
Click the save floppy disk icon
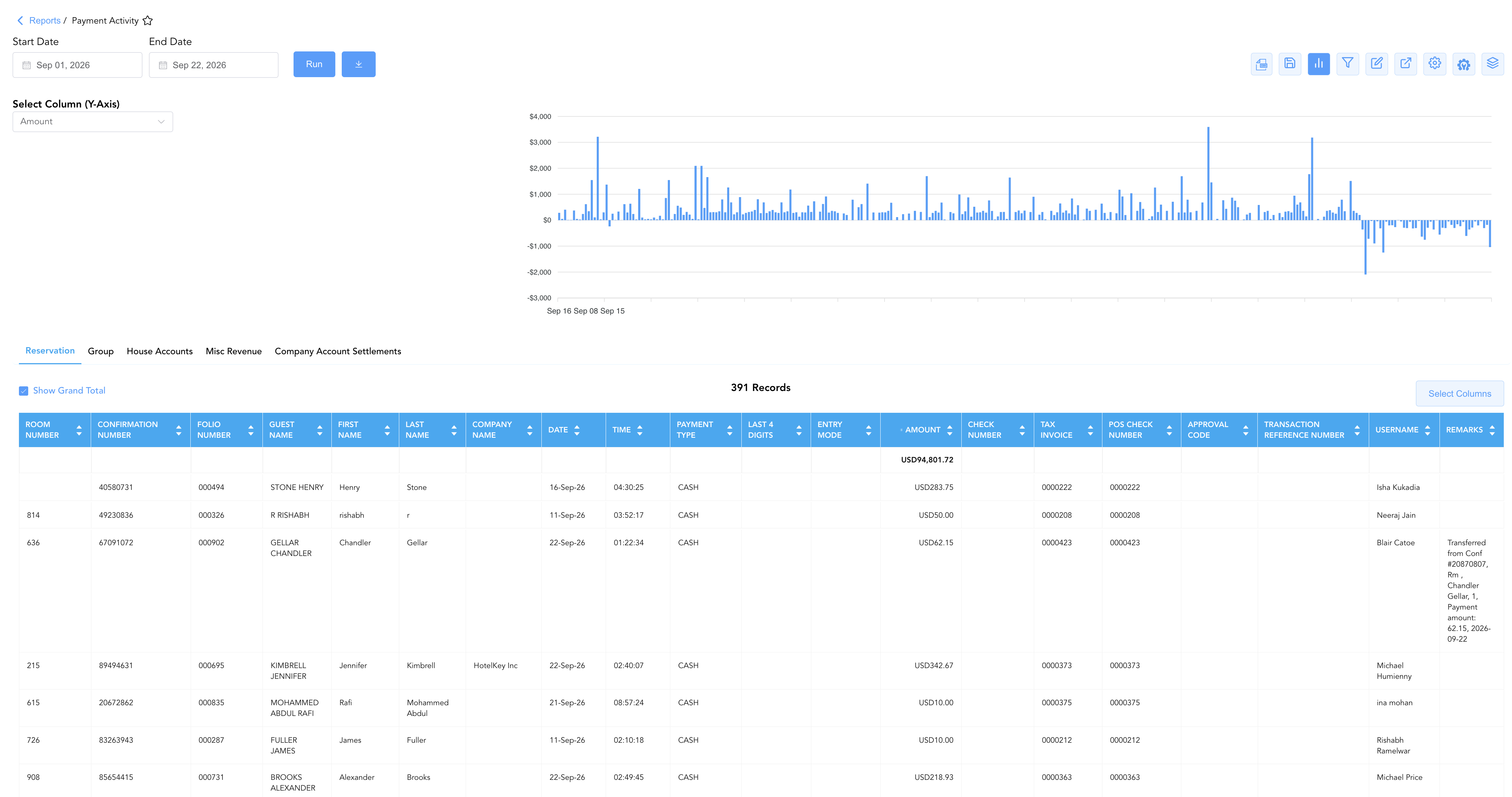pos(1290,64)
